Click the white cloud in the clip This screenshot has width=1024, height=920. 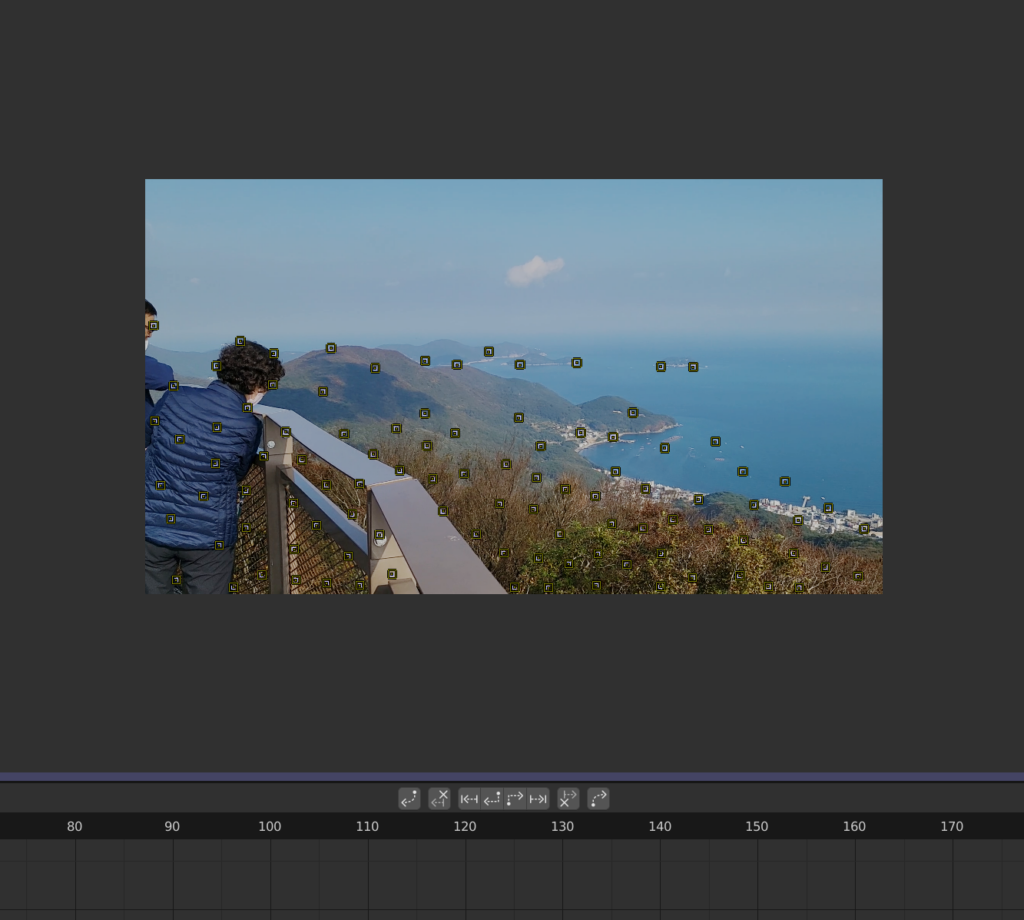point(534,270)
